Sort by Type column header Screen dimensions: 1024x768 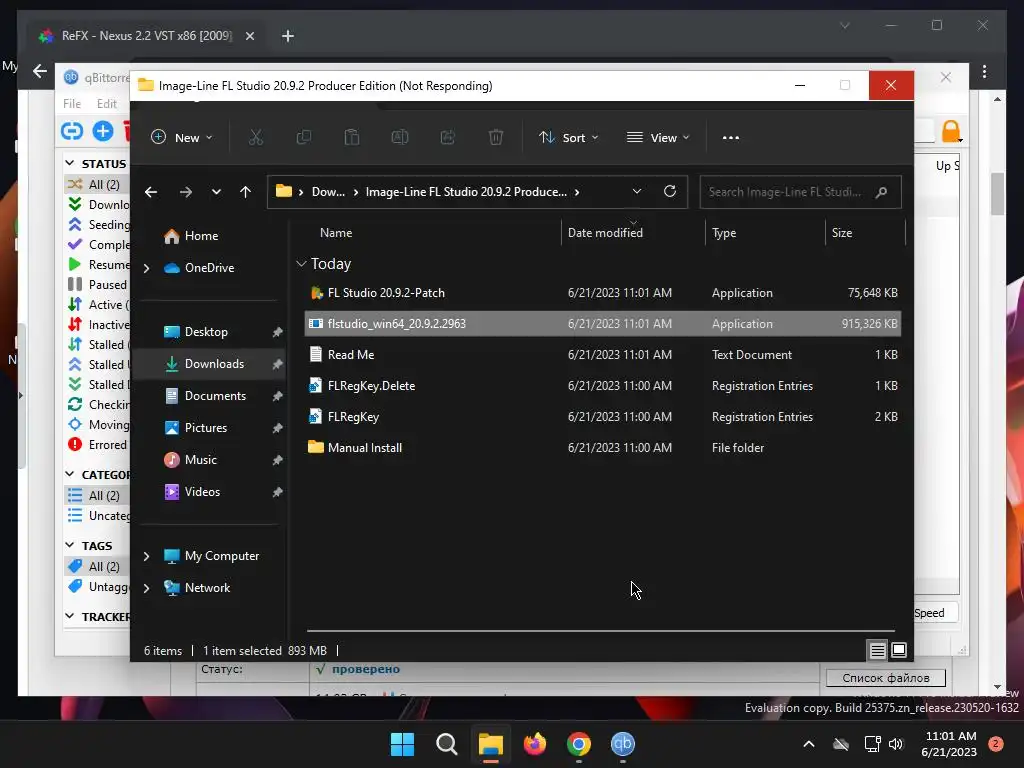[x=724, y=232]
